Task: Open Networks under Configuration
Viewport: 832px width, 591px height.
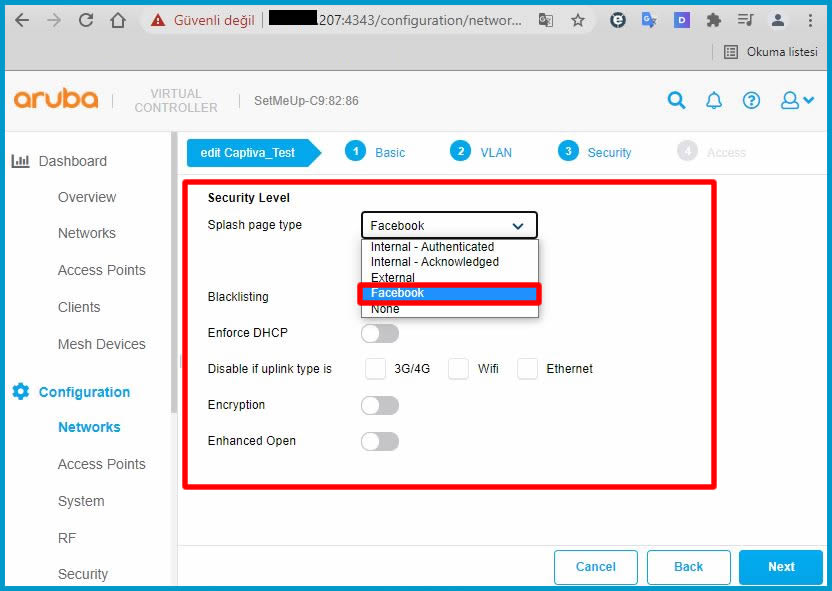Action: tap(89, 427)
